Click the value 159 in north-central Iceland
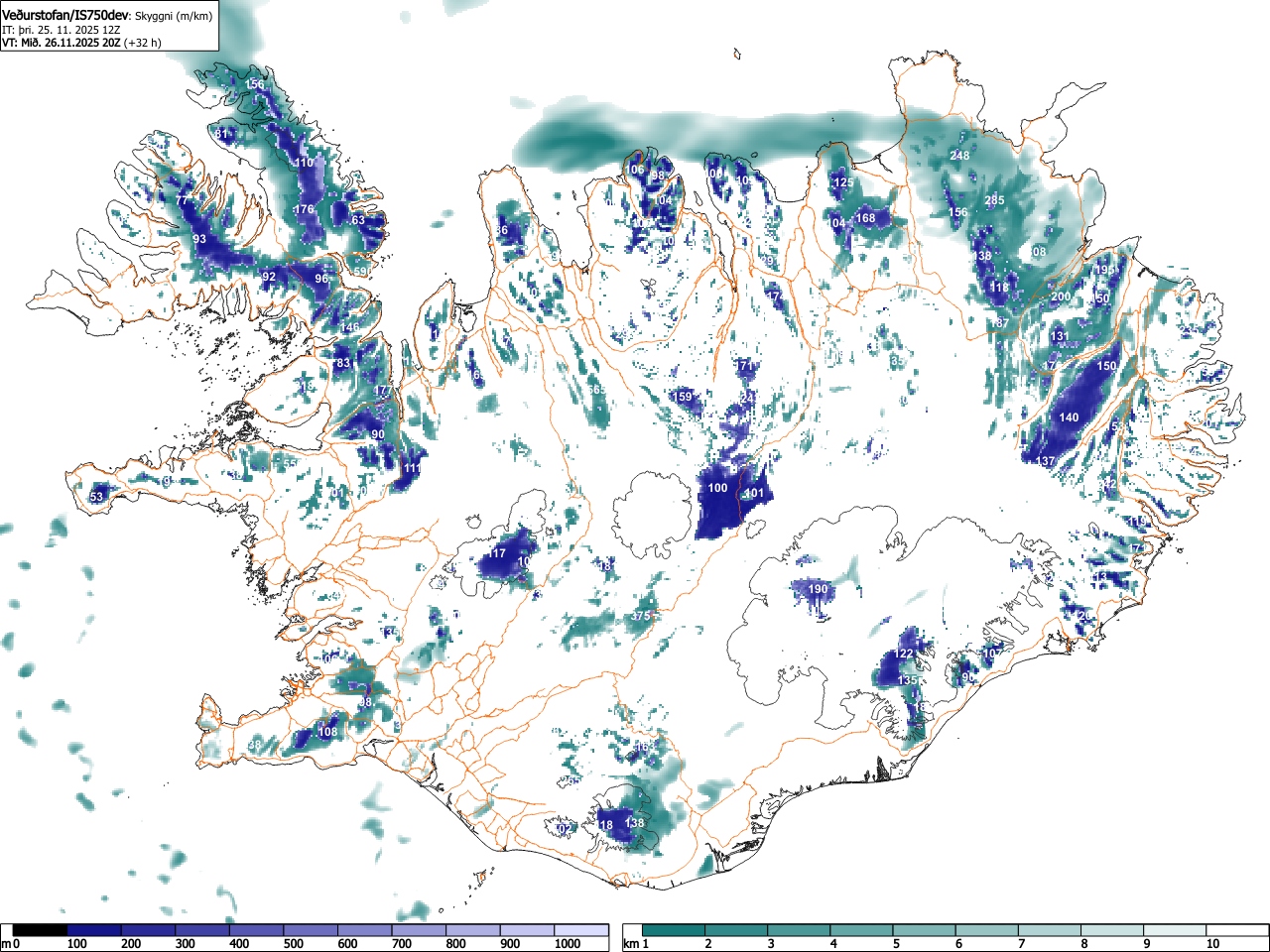Viewport: 1270px width, 952px height. [683, 397]
